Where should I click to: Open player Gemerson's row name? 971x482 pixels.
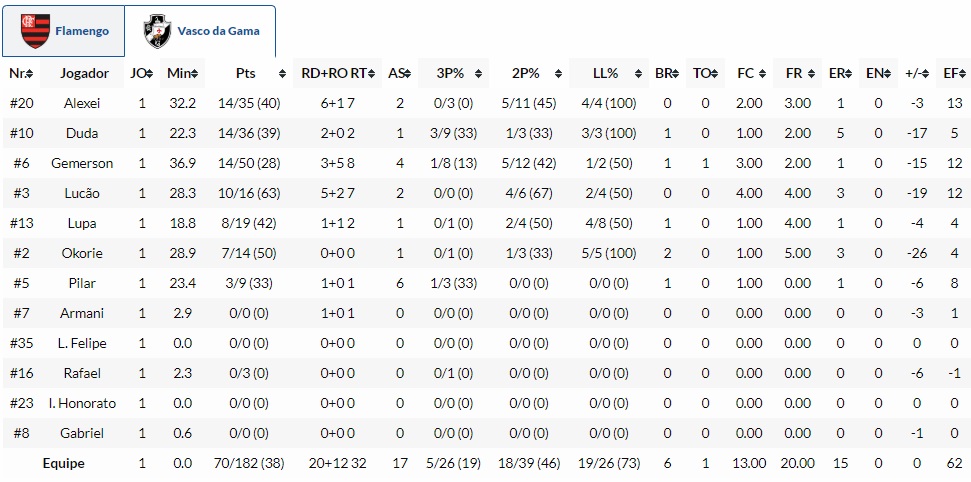click(x=82, y=164)
